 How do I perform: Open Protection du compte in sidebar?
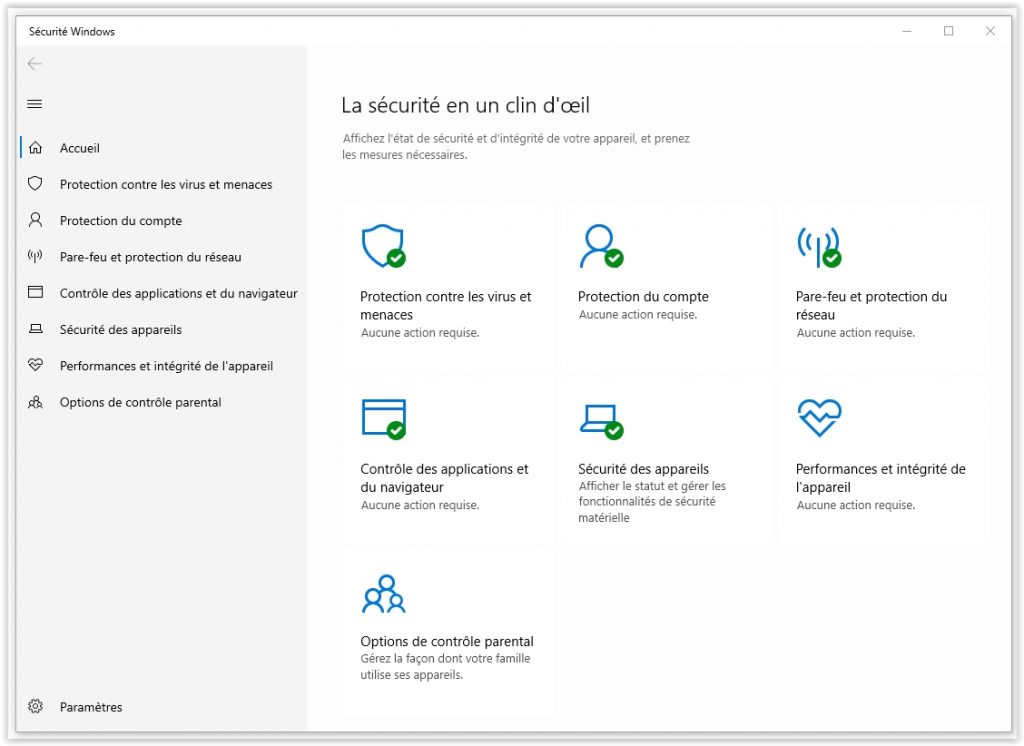pos(162,221)
